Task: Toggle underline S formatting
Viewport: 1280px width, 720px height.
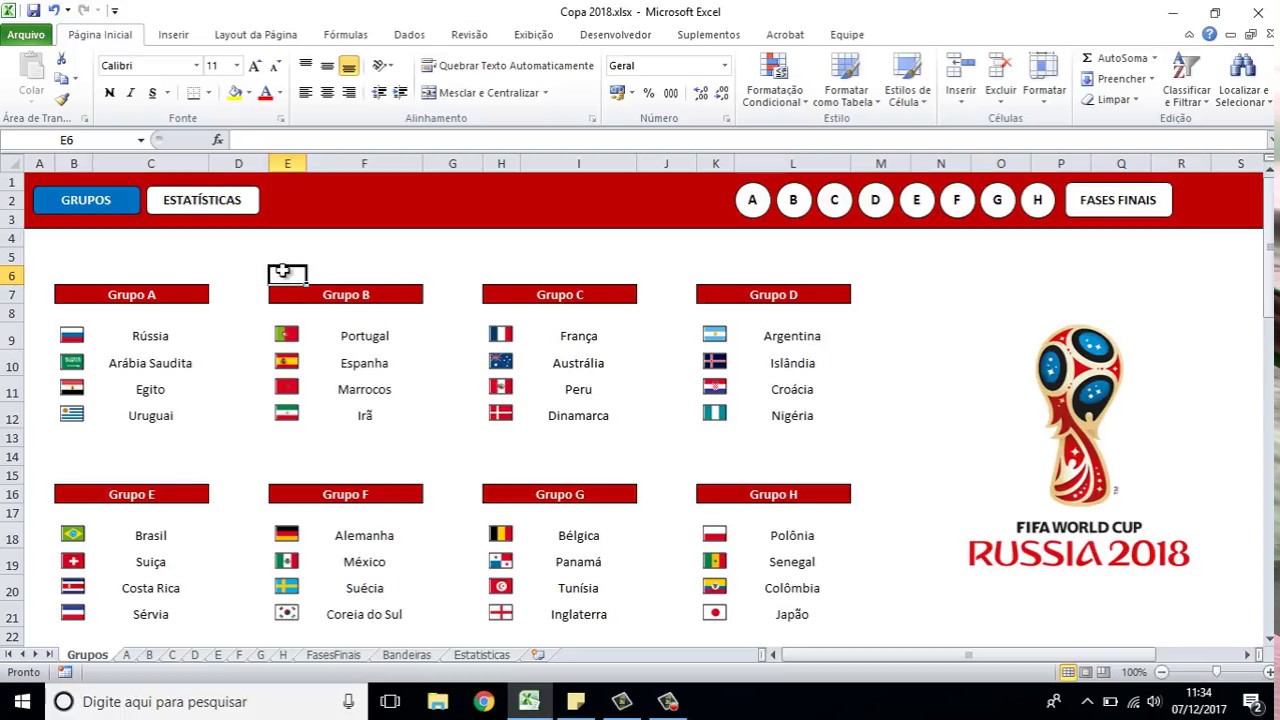Action: tap(152, 93)
